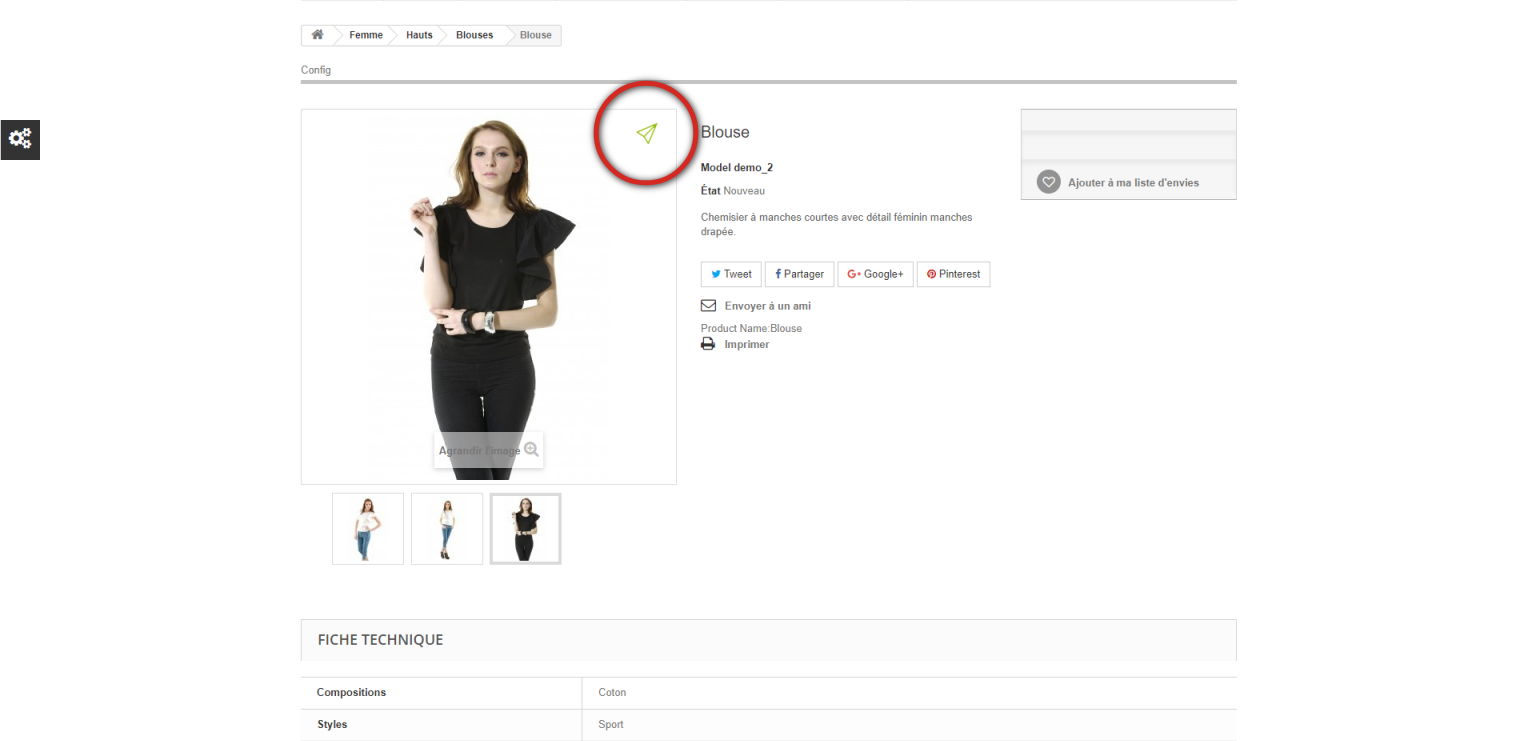Viewport: 1537px width, 741px height.
Task: Click the Product Name:Blouse text
Action: point(751,328)
